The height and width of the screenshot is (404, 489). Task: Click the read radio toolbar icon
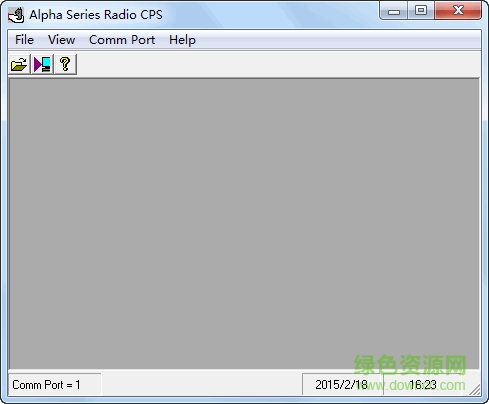pos(42,64)
